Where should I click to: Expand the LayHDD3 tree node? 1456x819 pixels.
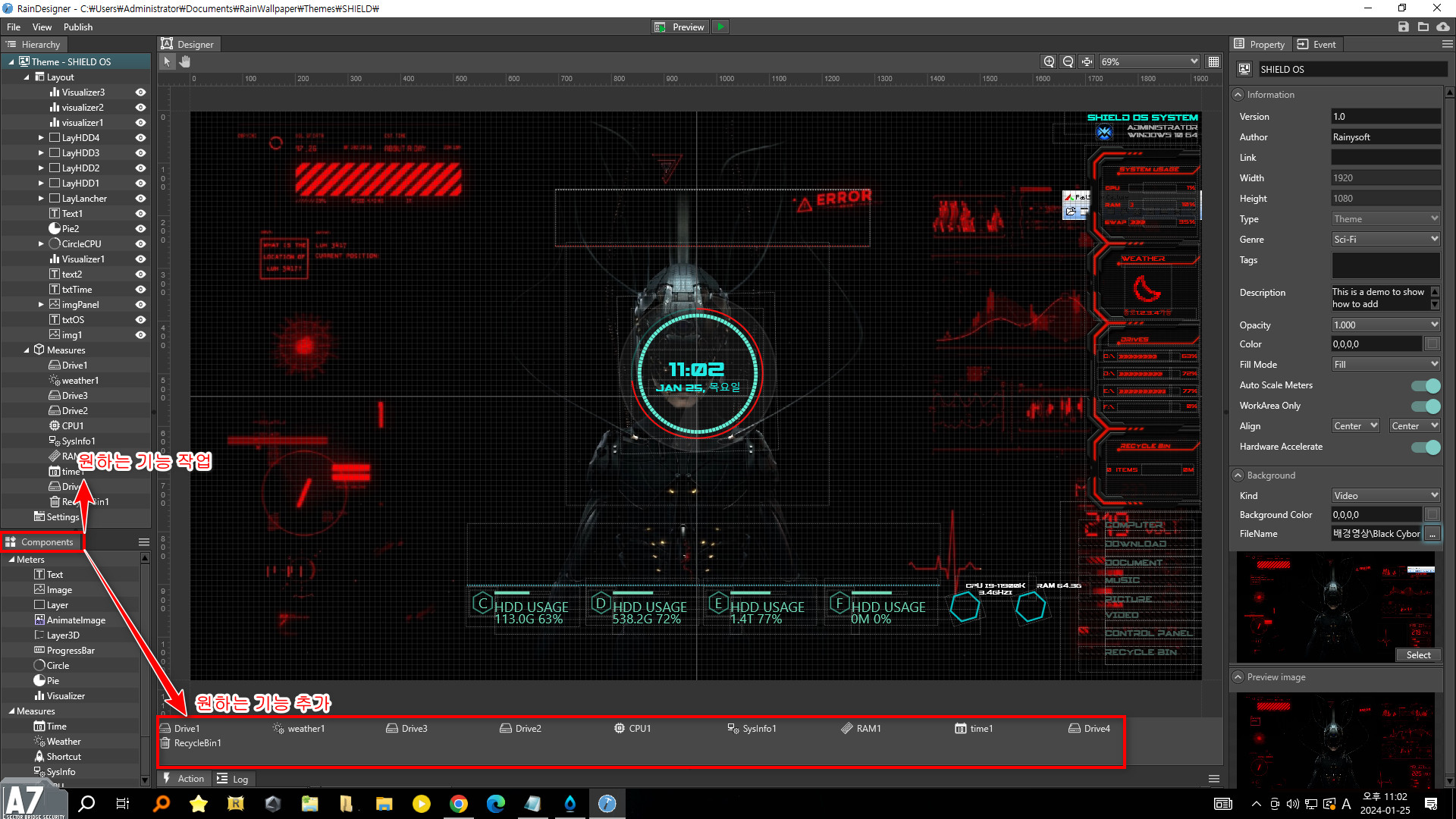pyautogui.click(x=41, y=152)
